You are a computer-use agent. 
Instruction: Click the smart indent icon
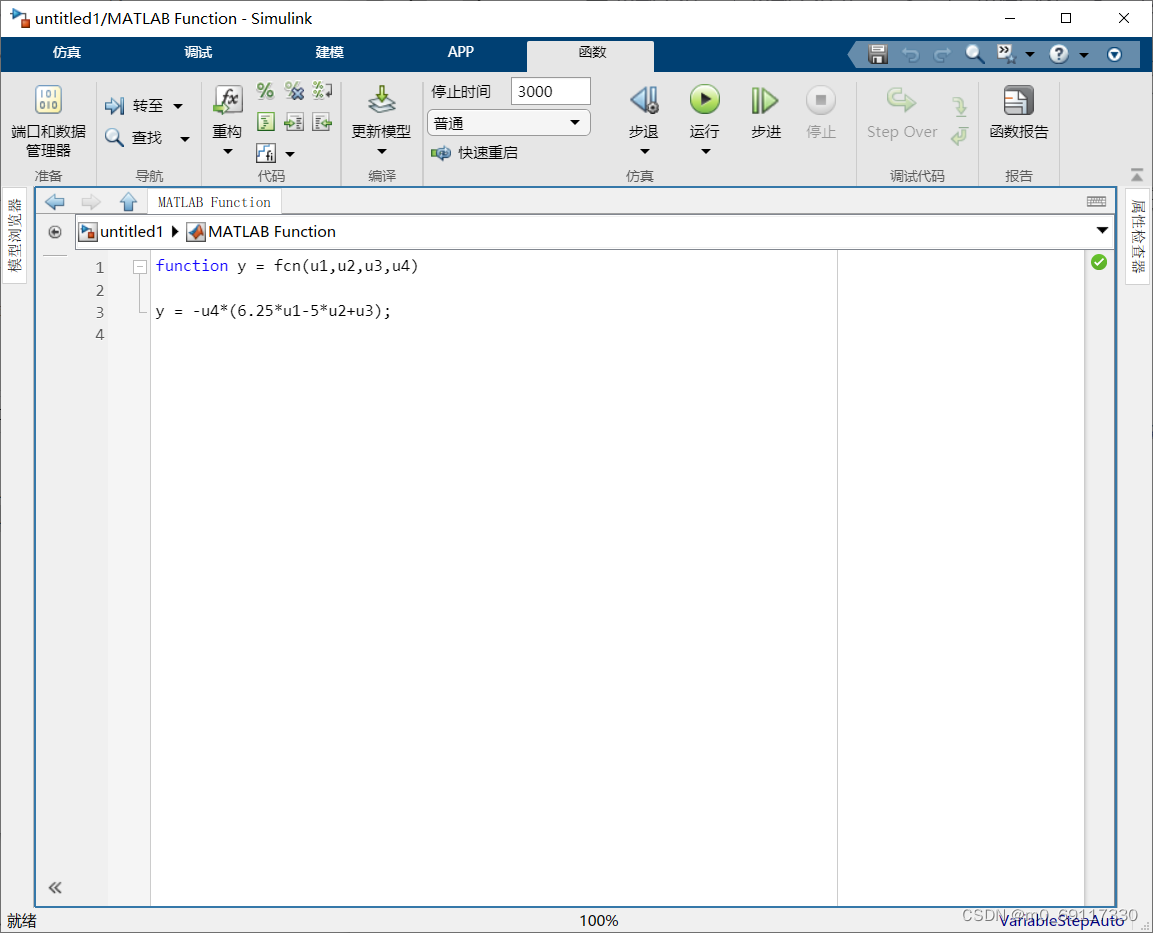pyautogui.click(x=265, y=121)
